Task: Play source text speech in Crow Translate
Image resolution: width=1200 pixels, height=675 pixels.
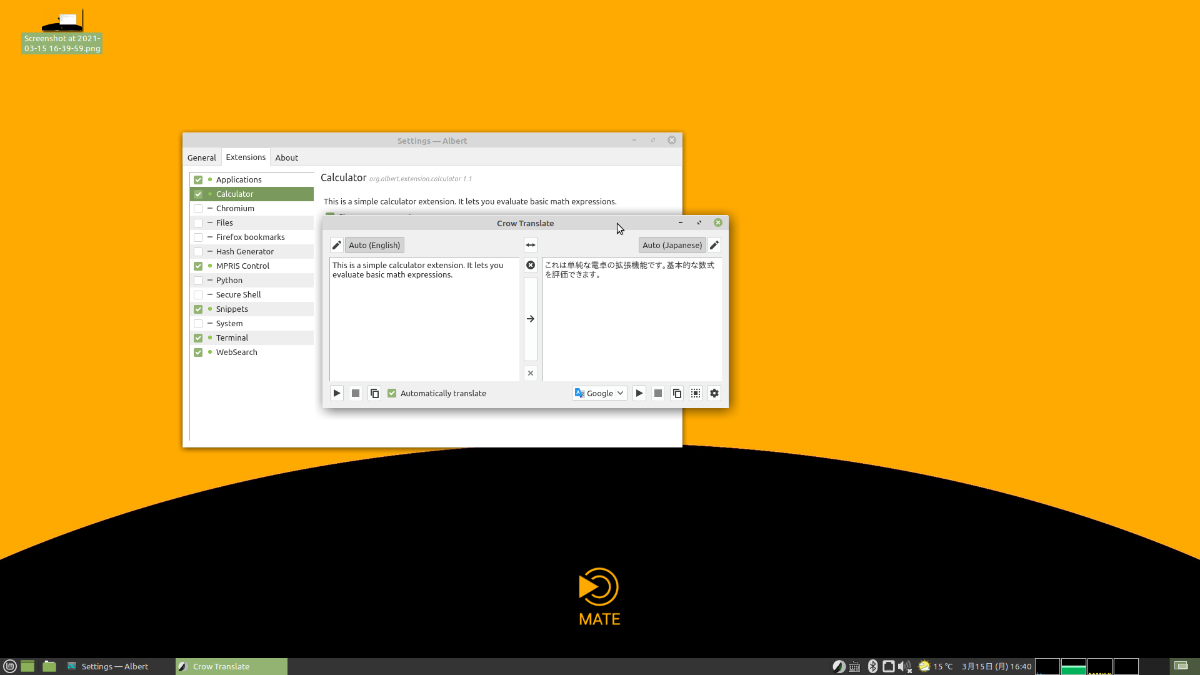Action: 337,393
